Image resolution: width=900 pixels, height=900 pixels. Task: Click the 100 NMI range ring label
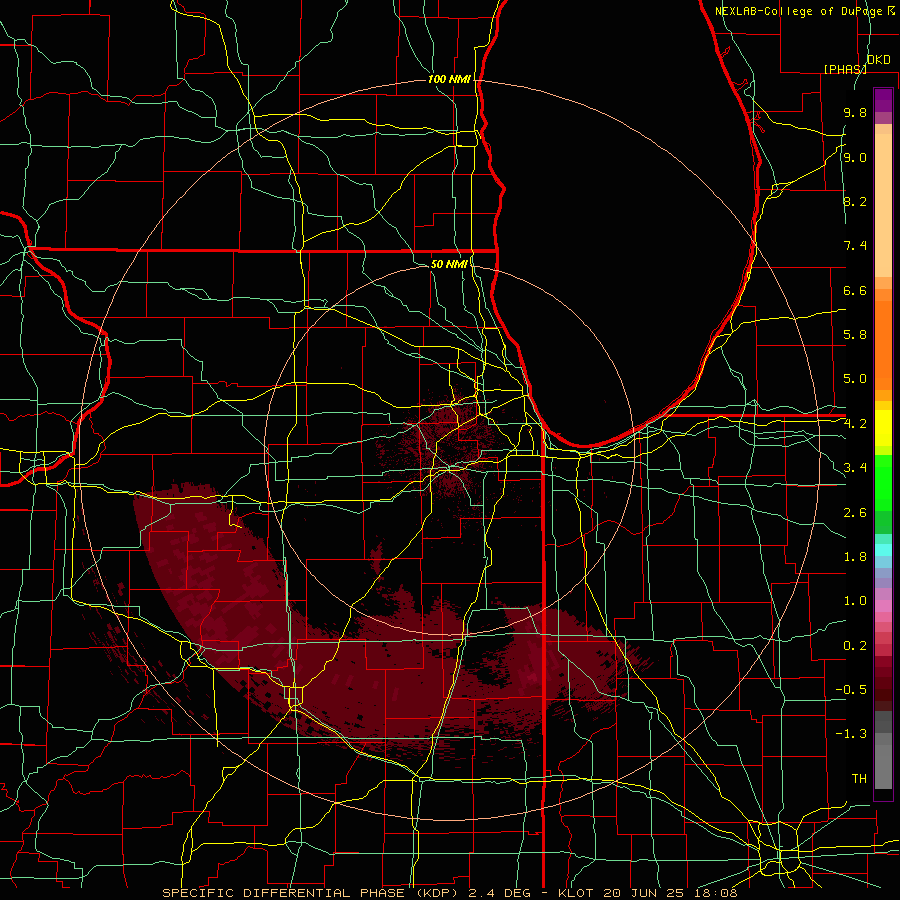[x=449, y=79]
